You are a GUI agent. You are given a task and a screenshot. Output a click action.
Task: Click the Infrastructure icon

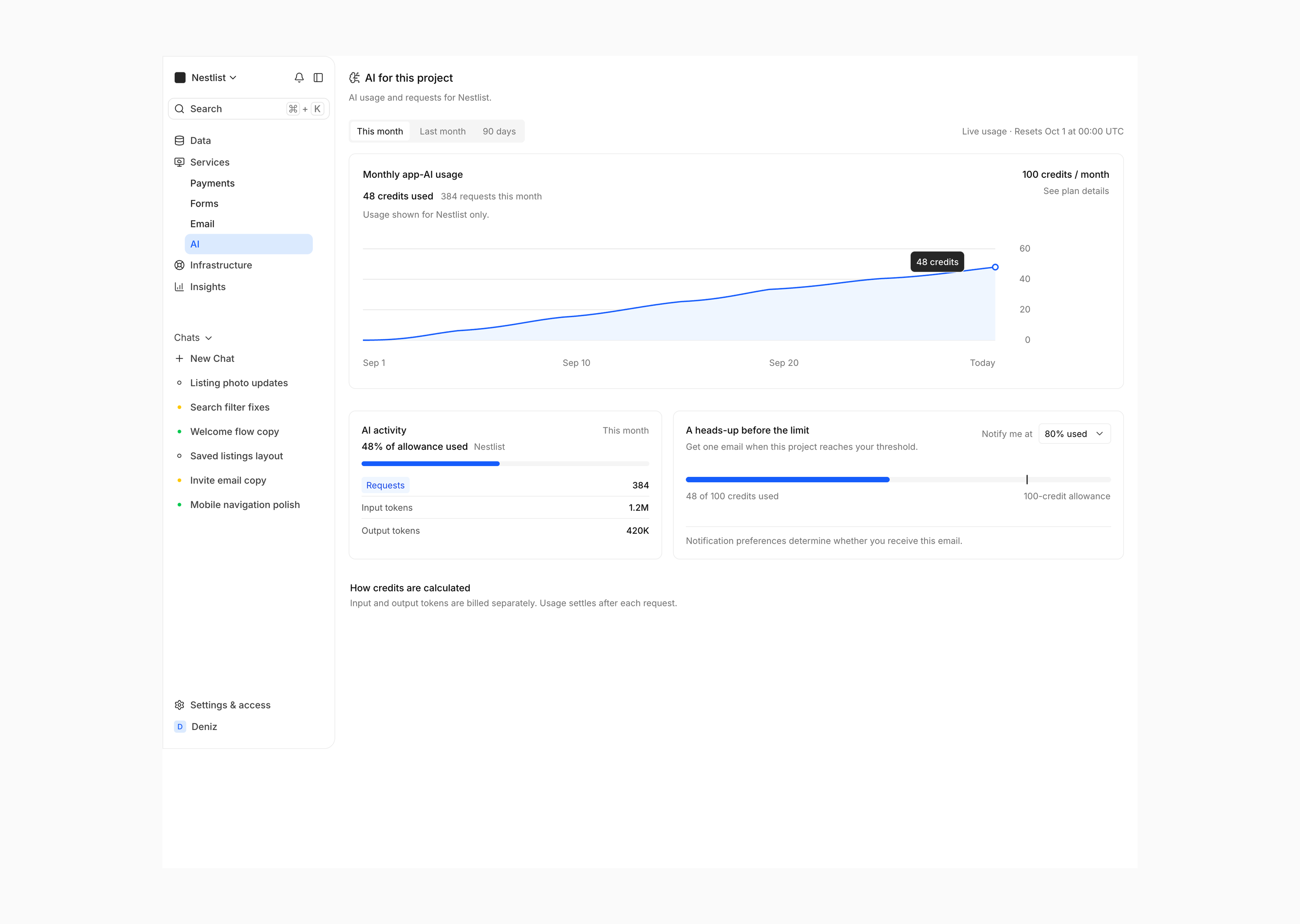pyautogui.click(x=179, y=265)
